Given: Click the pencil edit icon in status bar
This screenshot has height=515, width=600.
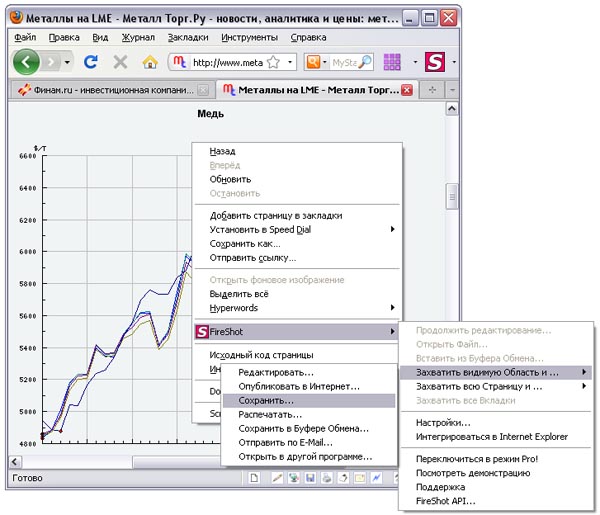Looking at the screenshot, I should [277, 478].
